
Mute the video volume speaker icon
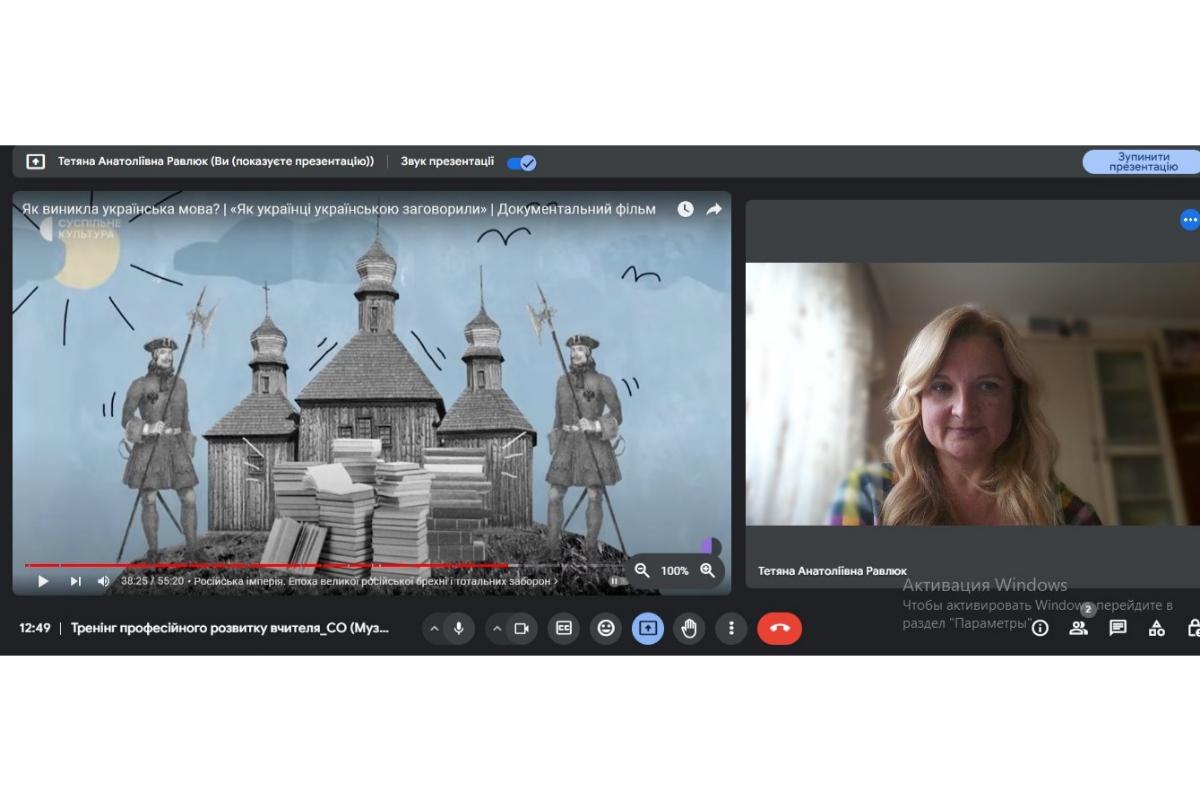103,581
